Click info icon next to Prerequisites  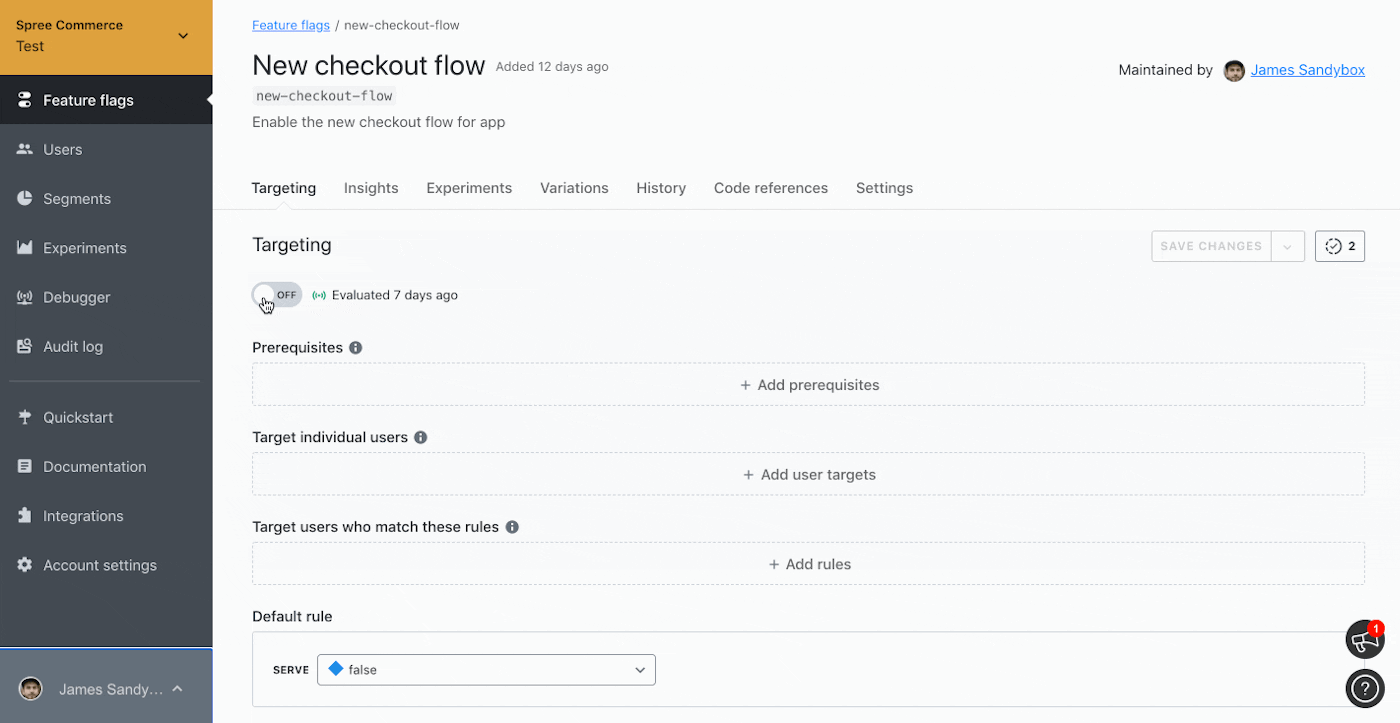pos(355,348)
